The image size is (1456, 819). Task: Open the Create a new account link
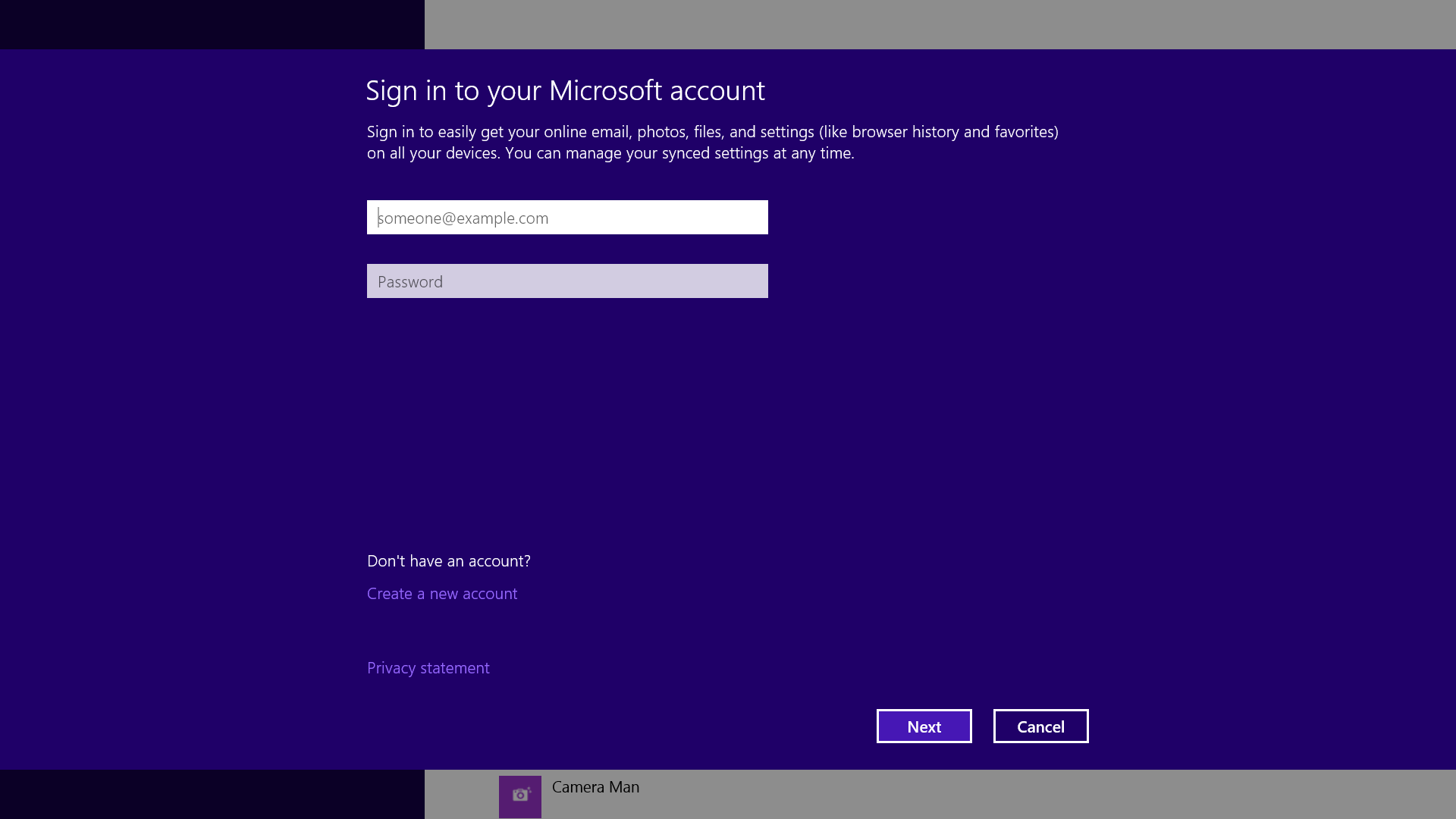click(x=442, y=594)
